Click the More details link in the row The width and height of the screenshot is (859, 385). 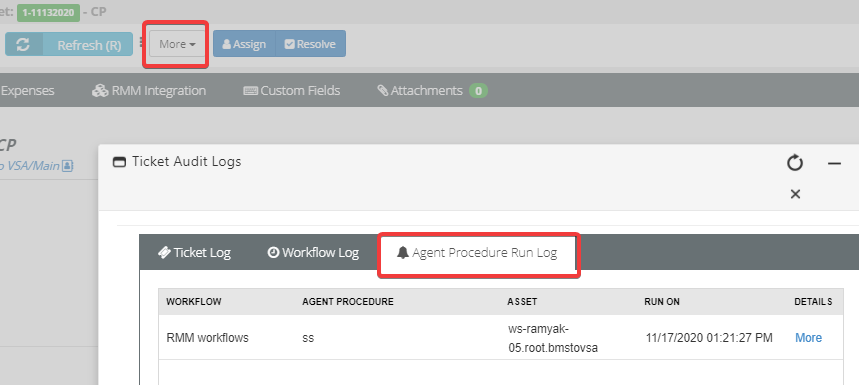pyautogui.click(x=809, y=338)
